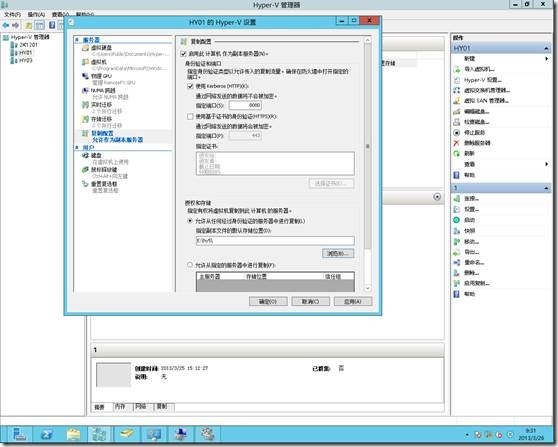Open the 物理 GPU settings item

coord(101,76)
